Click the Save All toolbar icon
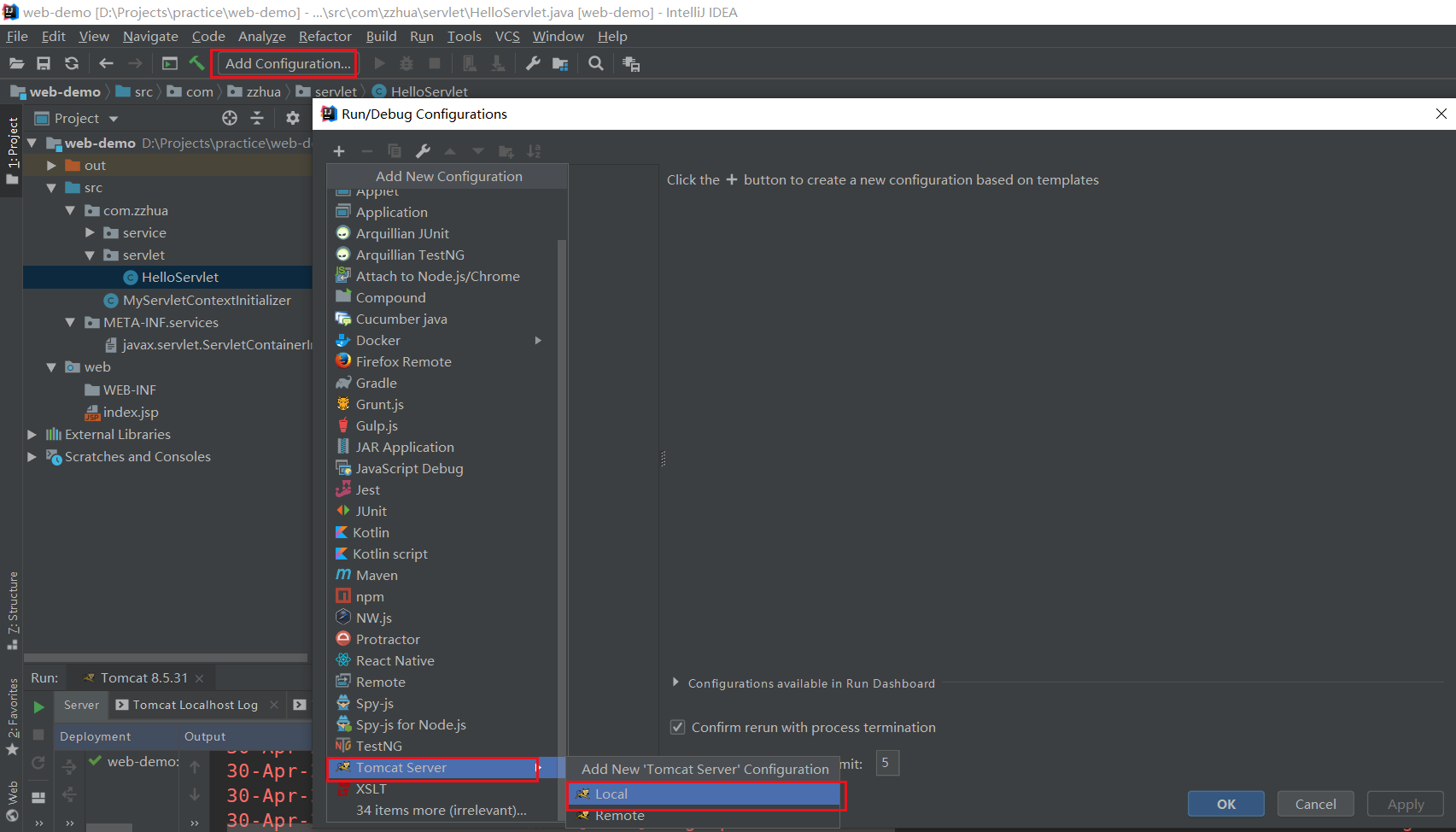 44,63
